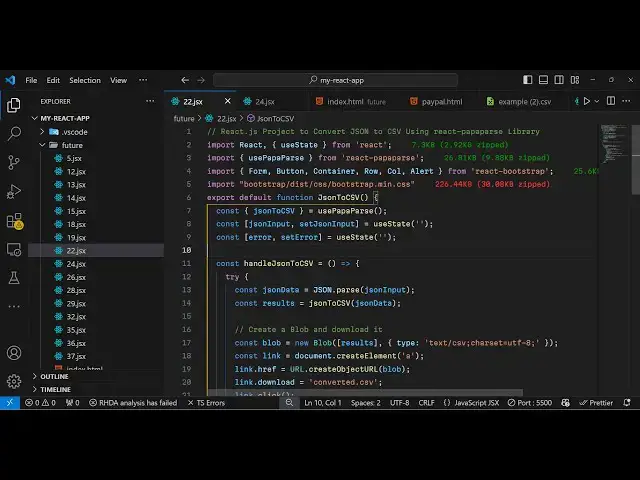Open the Run and Debug view
This screenshot has width=640, height=480.
(x=14, y=191)
